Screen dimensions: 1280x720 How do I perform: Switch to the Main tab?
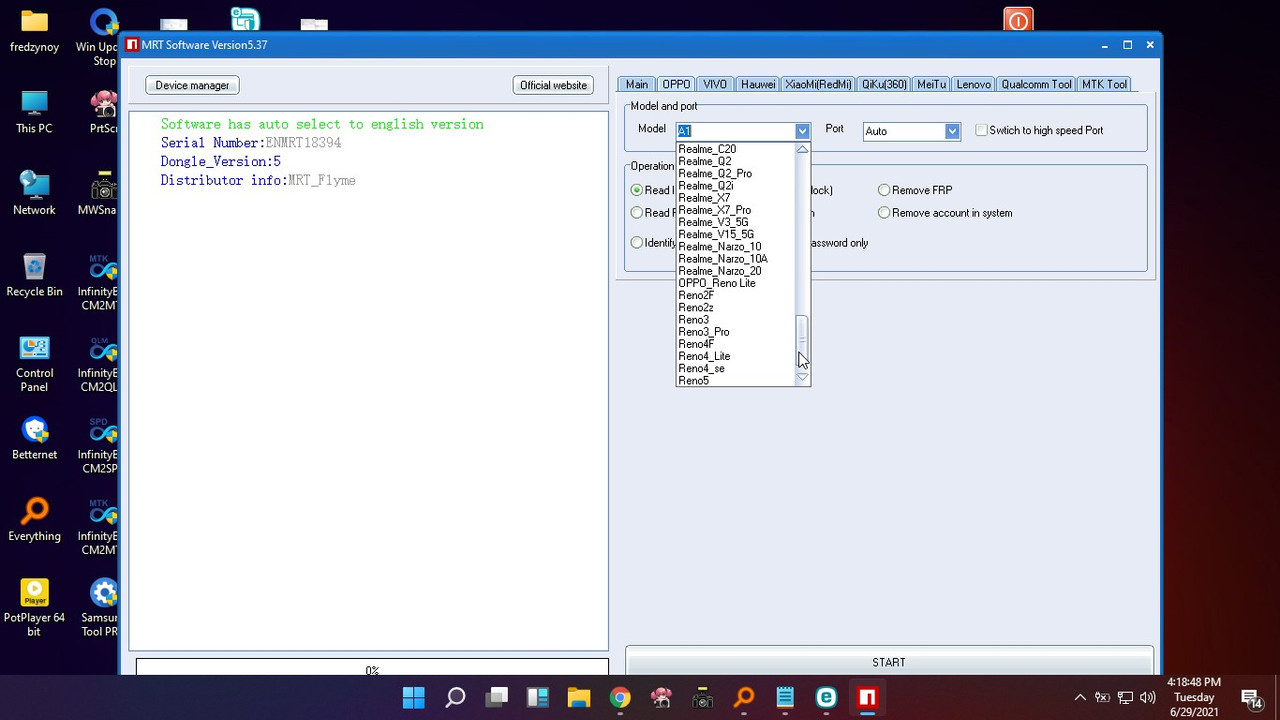pos(637,85)
